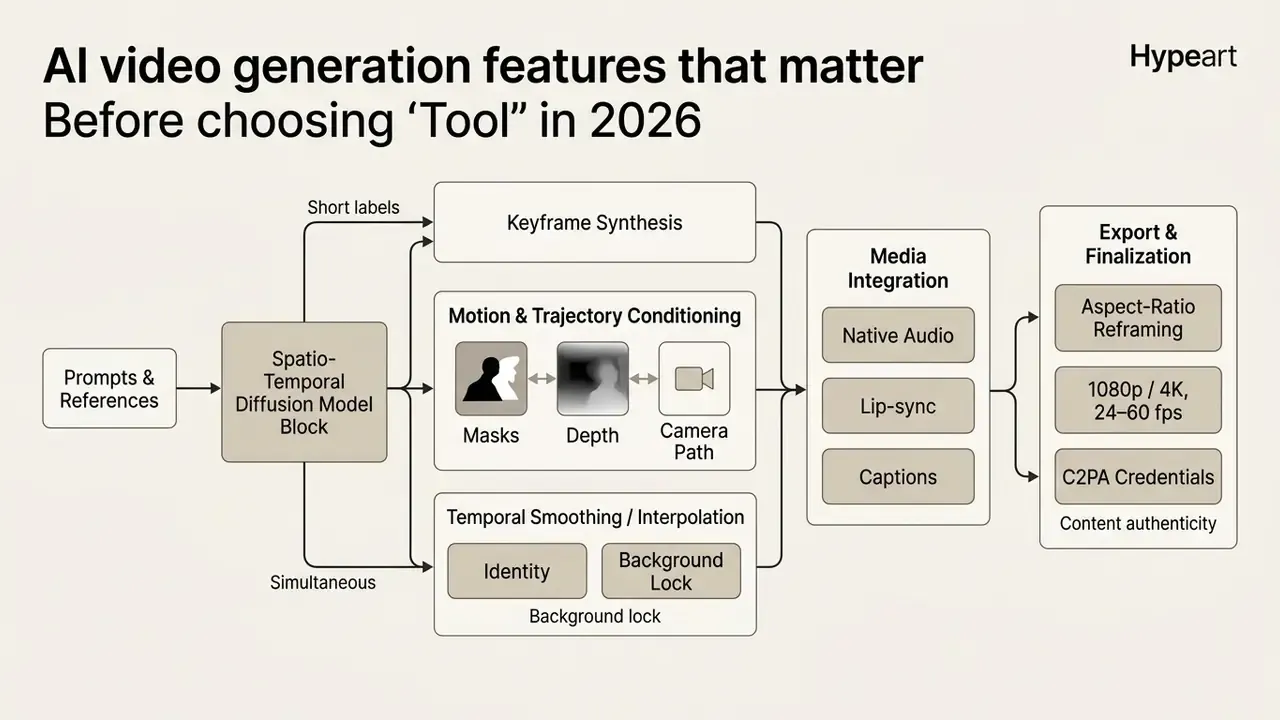Click the "Content authenticity" caption
The width and height of the screenshot is (1280, 720).
[1138, 523]
